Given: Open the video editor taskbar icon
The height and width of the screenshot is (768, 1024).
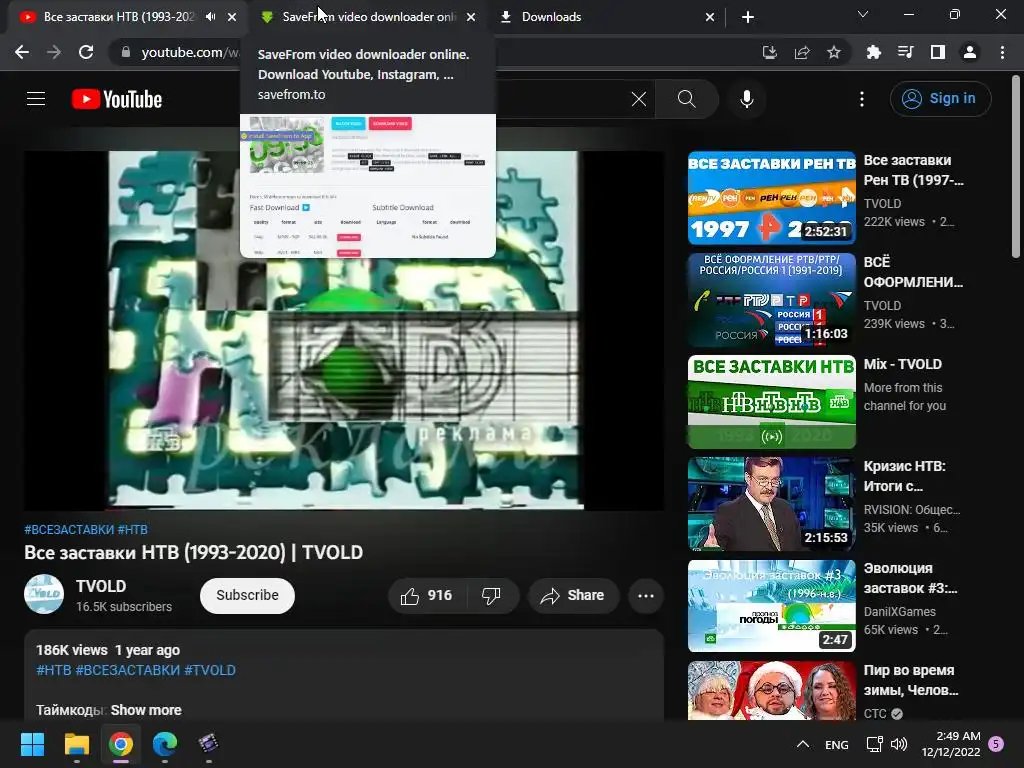Looking at the screenshot, I should [208, 744].
